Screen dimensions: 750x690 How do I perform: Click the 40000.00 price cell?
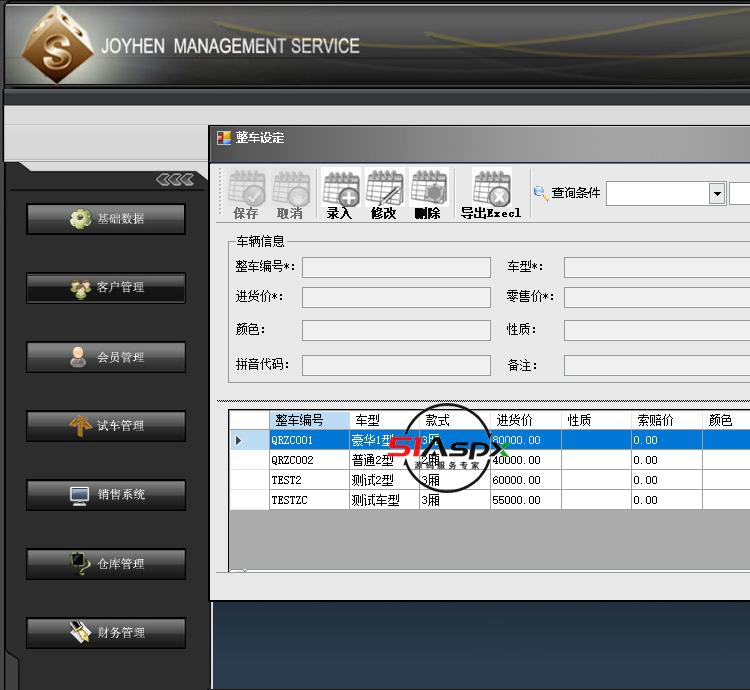coord(526,460)
